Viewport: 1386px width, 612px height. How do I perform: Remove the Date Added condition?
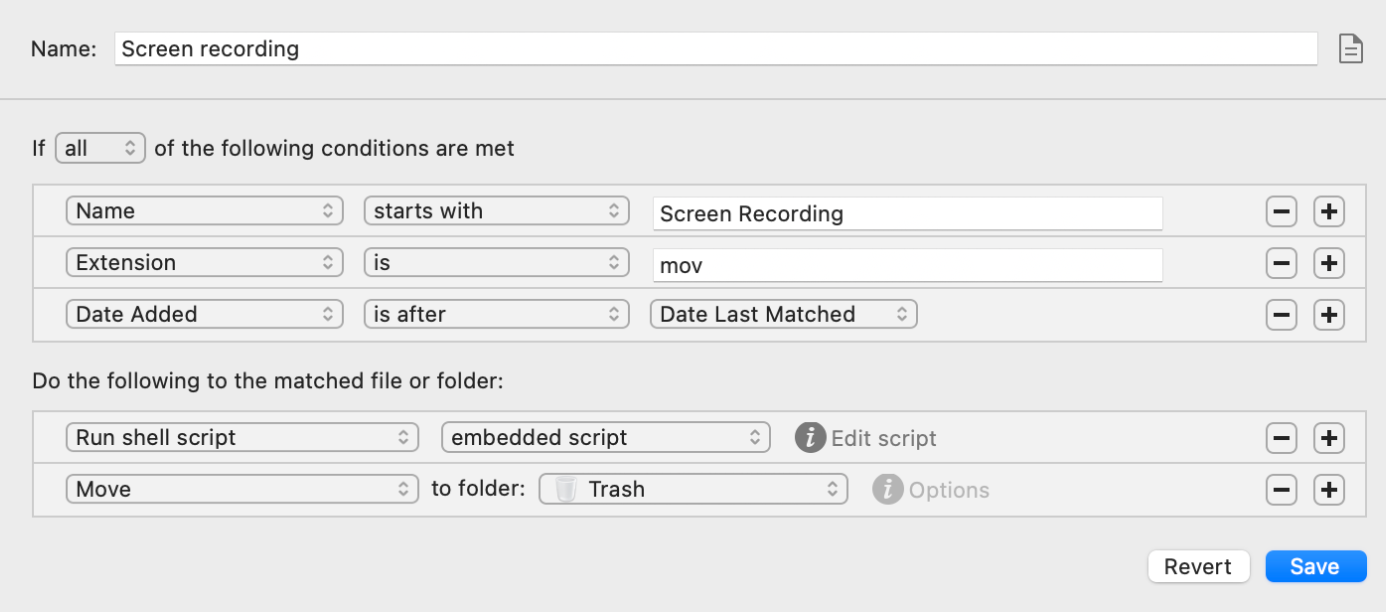pos(1281,315)
